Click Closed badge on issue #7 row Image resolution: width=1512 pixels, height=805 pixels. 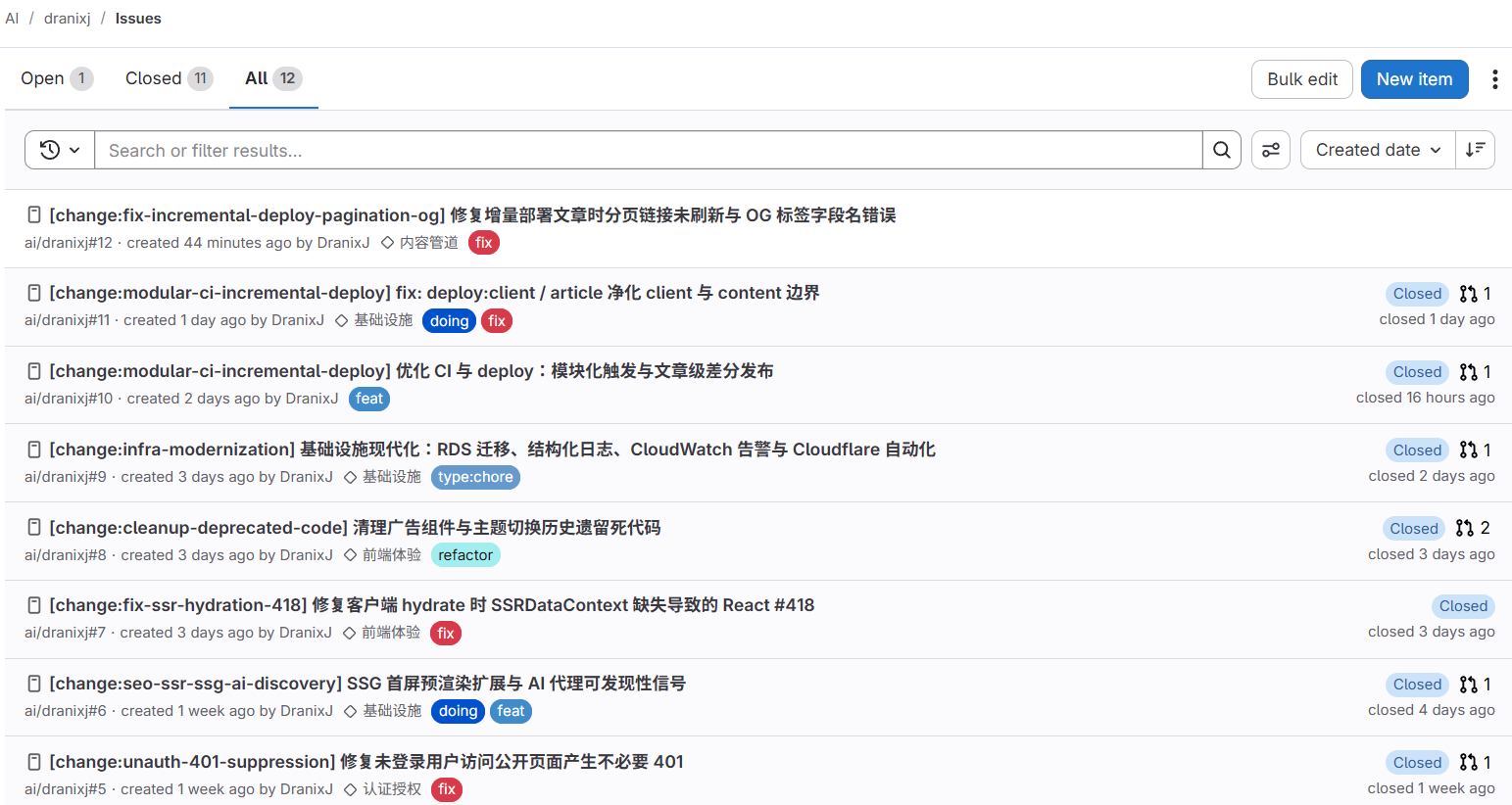[1463, 606]
